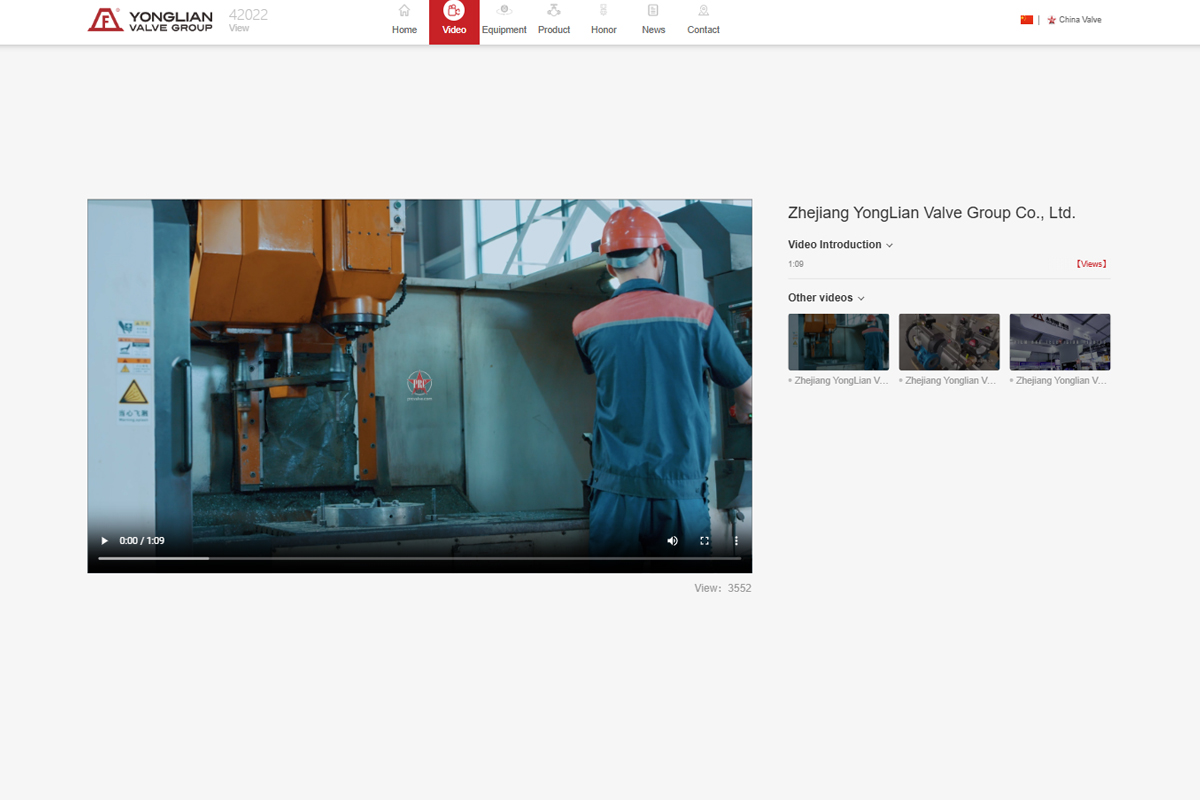Open video more options menu

[736, 541]
